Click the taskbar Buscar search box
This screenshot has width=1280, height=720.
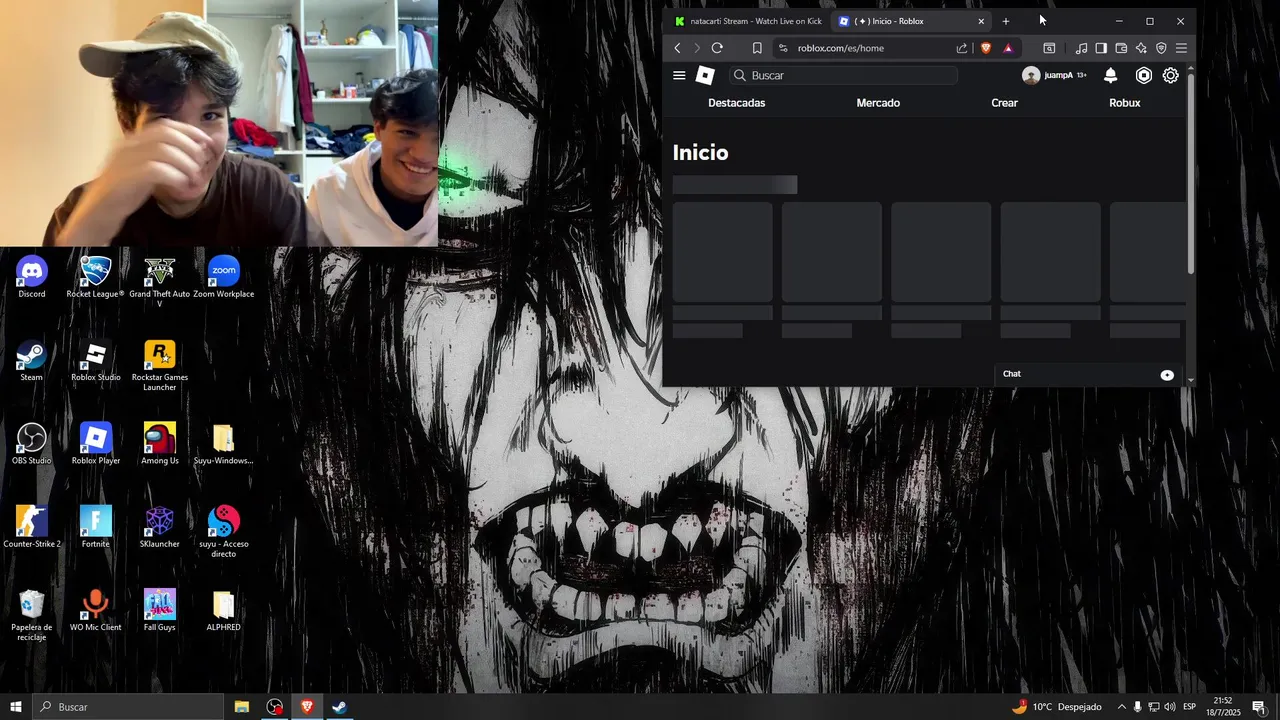click(x=128, y=707)
